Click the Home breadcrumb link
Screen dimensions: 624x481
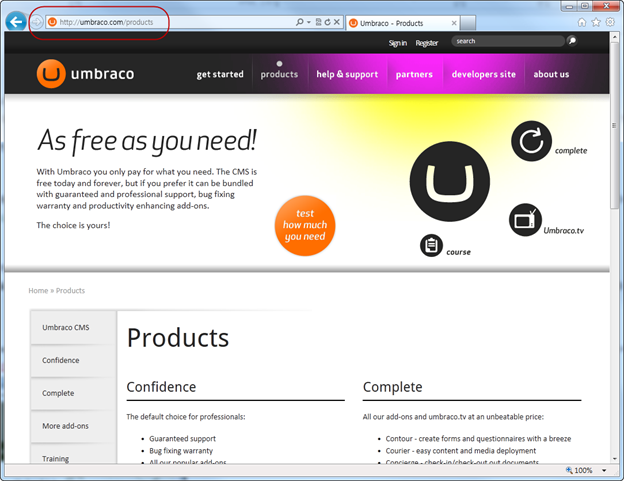click(38, 291)
